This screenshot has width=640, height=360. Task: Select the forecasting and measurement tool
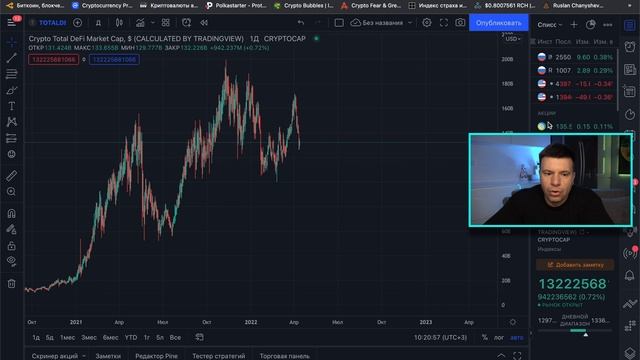coord(11,138)
